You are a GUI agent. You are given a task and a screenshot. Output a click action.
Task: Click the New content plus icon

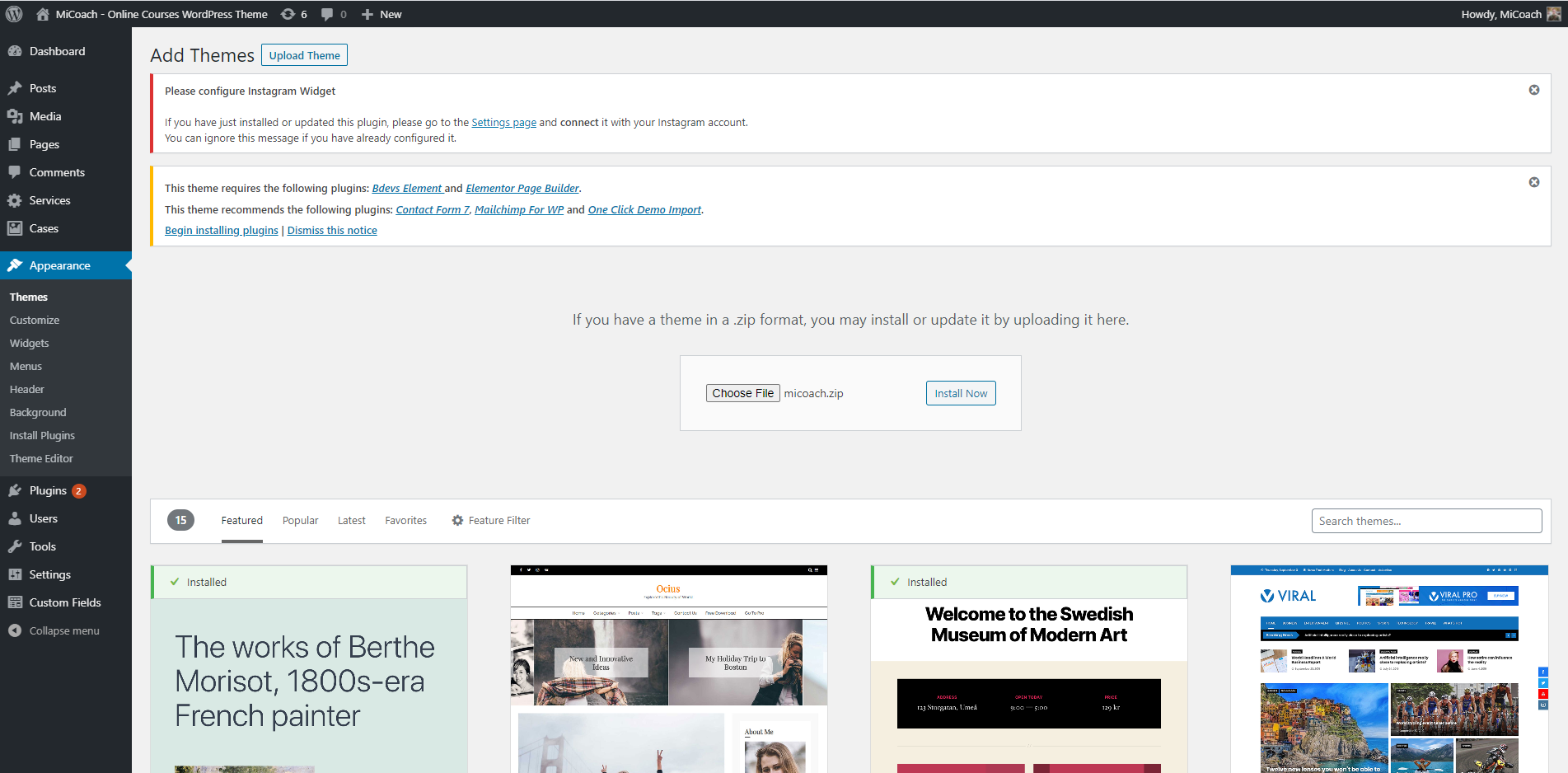367,14
